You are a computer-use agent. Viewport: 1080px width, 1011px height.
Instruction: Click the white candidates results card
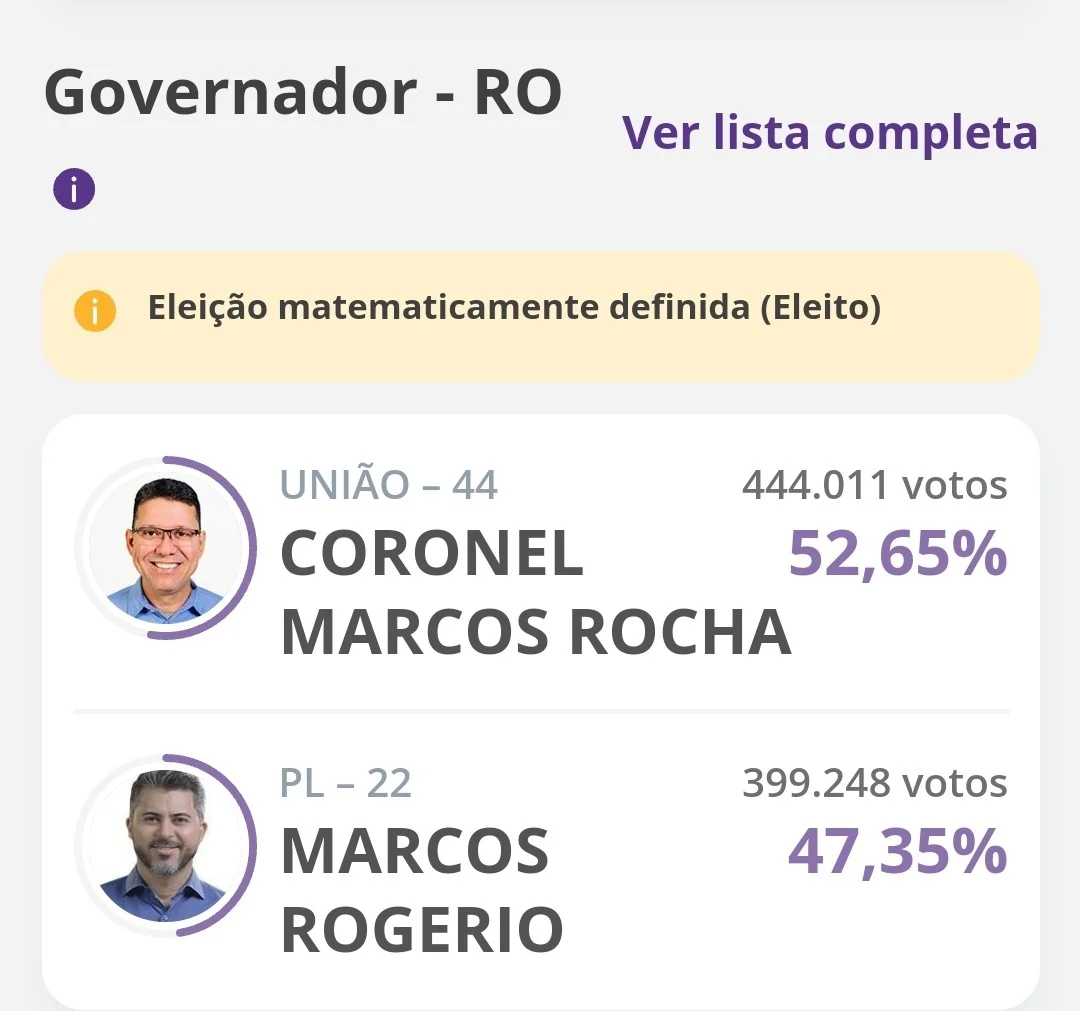(x=541, y=713)
